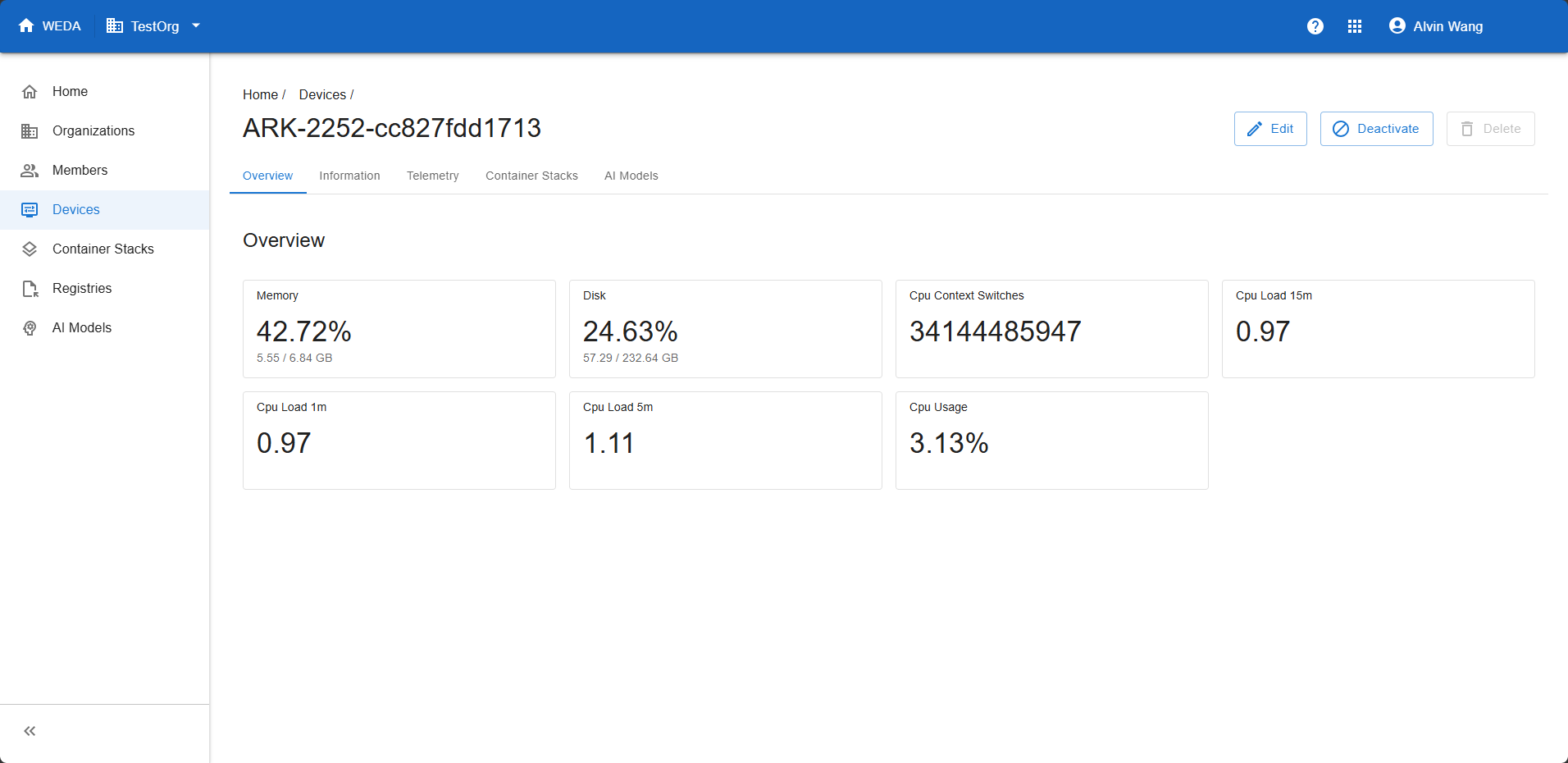Click the Deactivate button
This screenshot has width=1568, height=763.
click(1376, 129)
